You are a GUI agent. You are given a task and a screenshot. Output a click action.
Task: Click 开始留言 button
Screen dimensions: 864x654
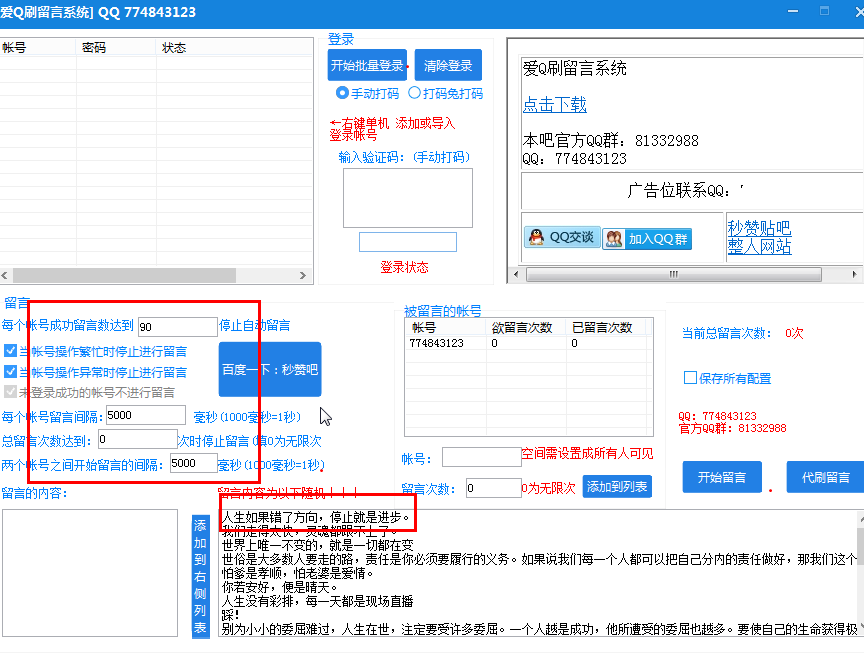pyautogui.click(x=722, y=477)
